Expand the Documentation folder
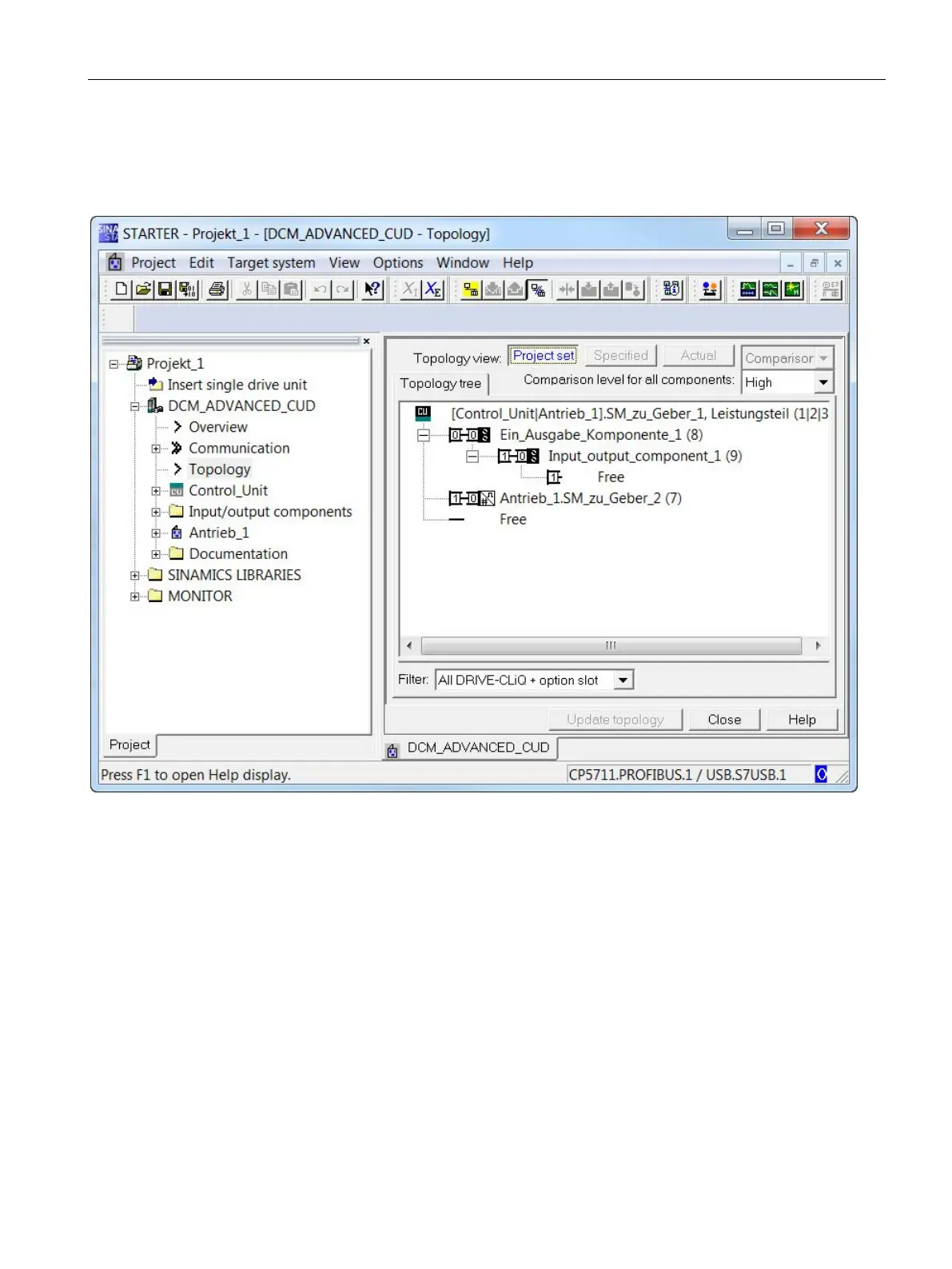Image resolution: width=952 pixels, height=1269 pixels. coord(156,554)
